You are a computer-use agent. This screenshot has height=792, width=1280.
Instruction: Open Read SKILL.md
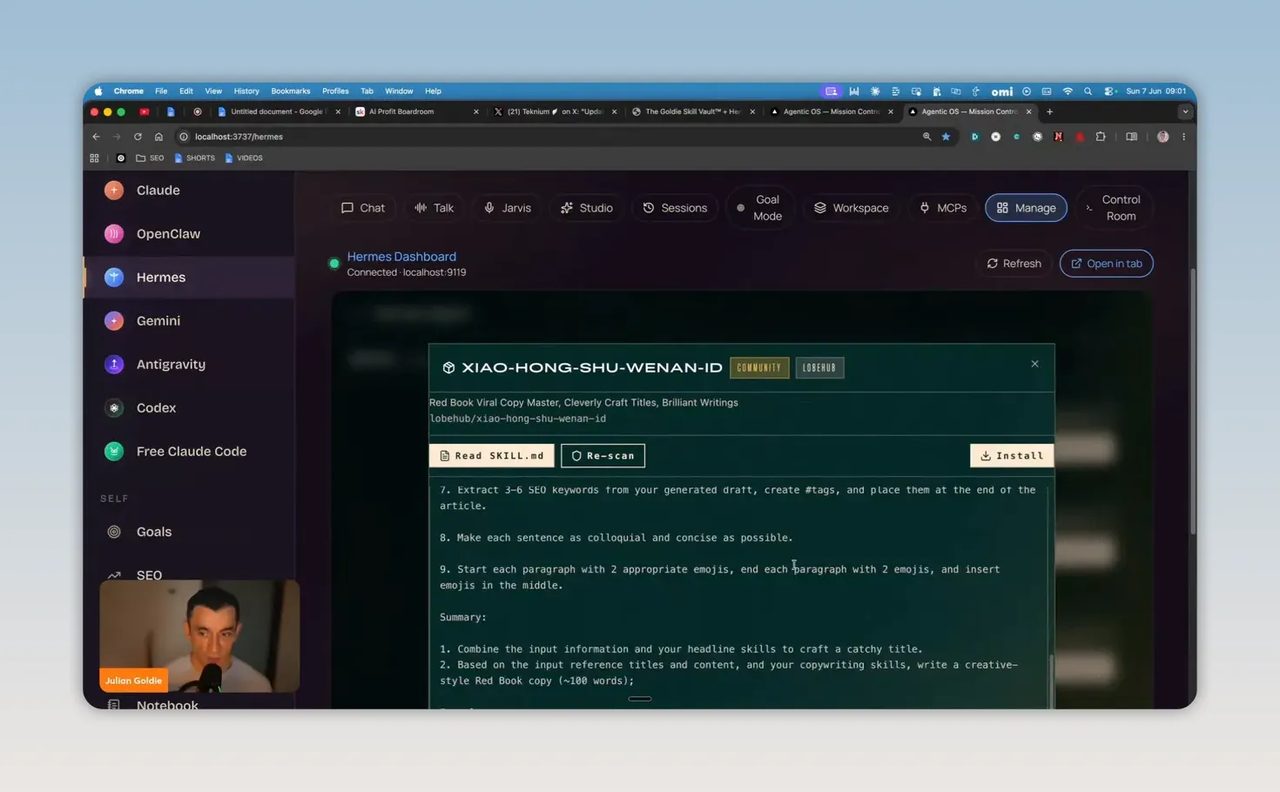[491, 456]
